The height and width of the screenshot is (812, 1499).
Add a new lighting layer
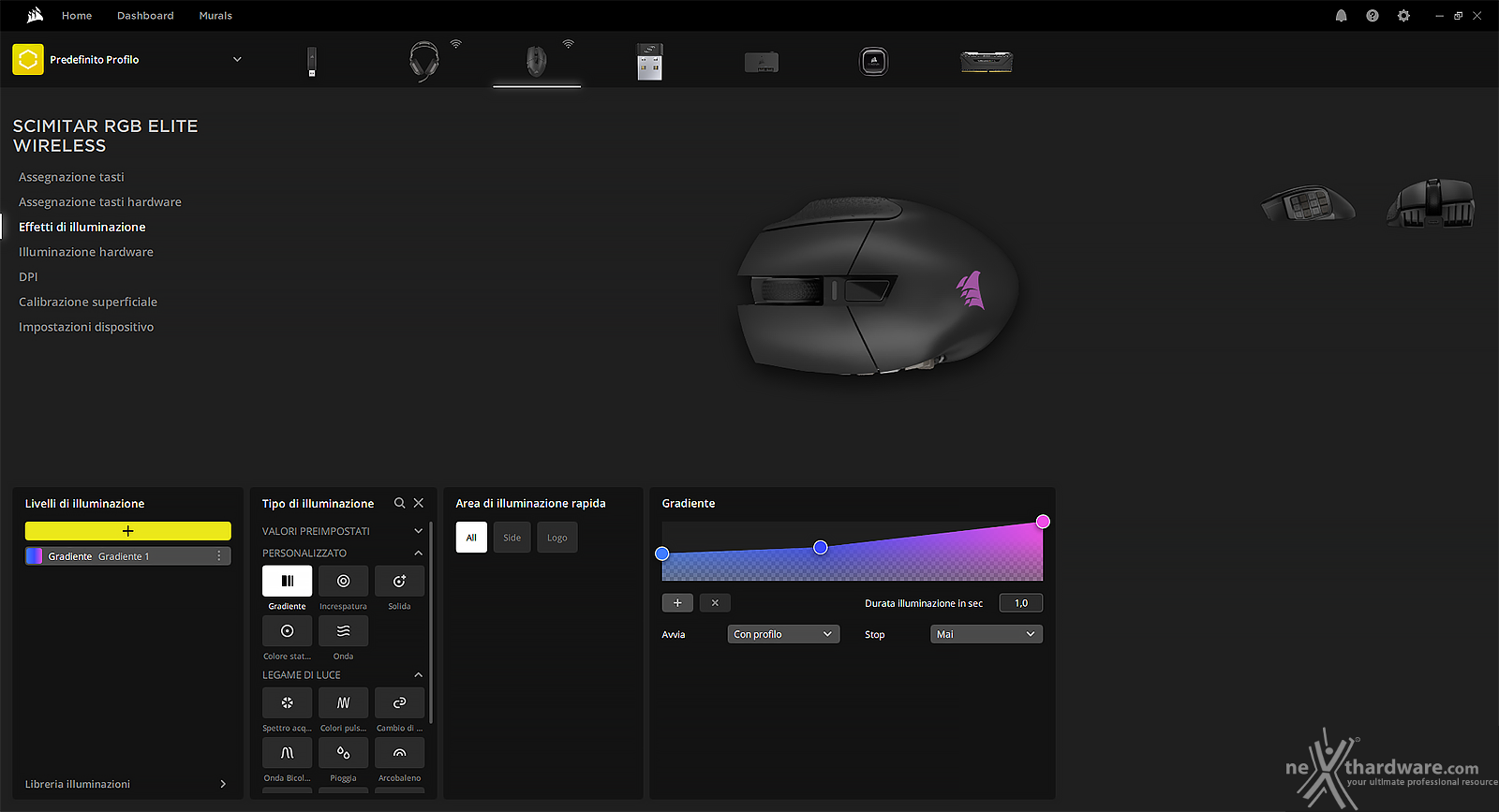(128, 531)
